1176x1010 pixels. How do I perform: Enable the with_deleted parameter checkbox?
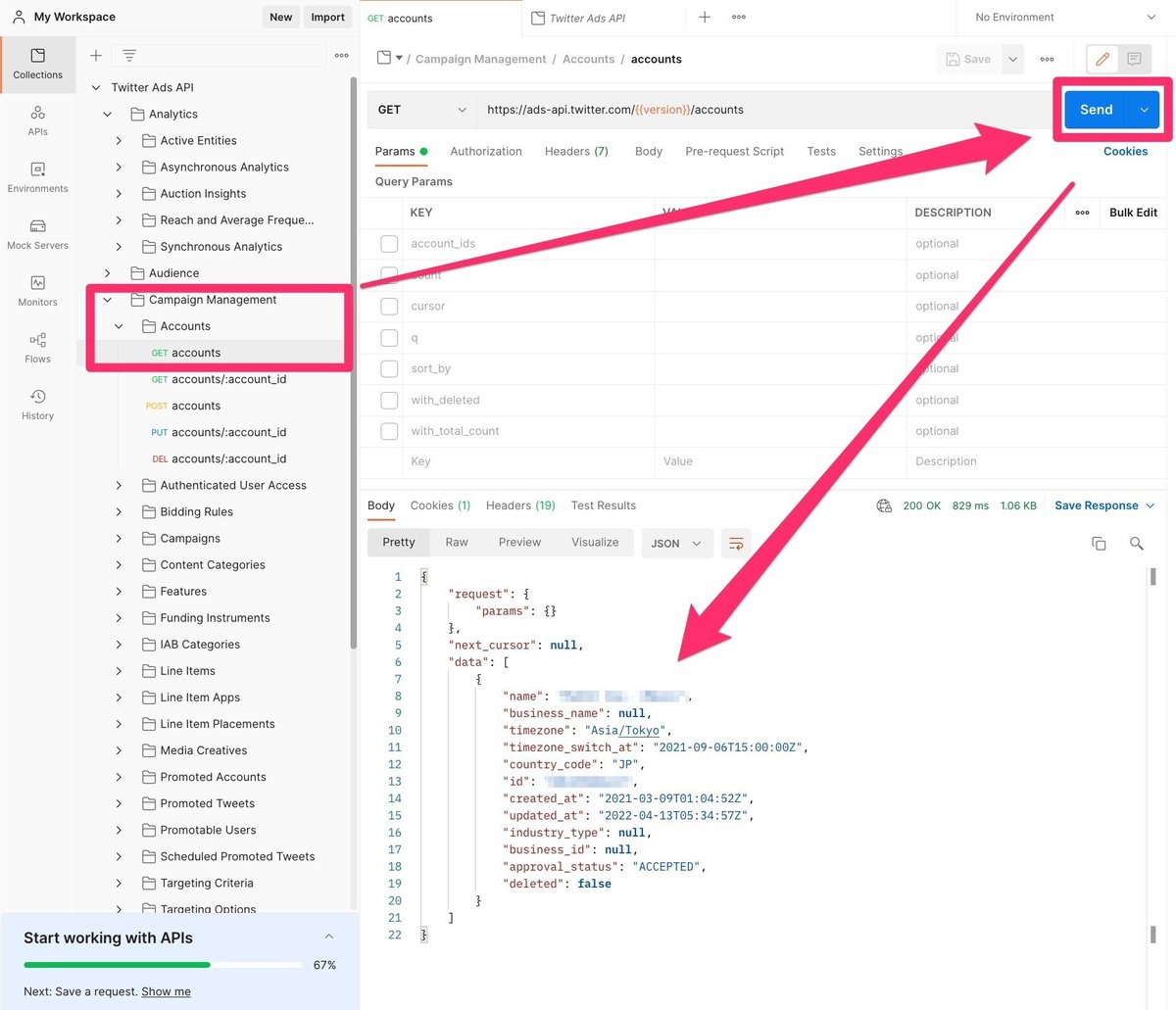389,401
